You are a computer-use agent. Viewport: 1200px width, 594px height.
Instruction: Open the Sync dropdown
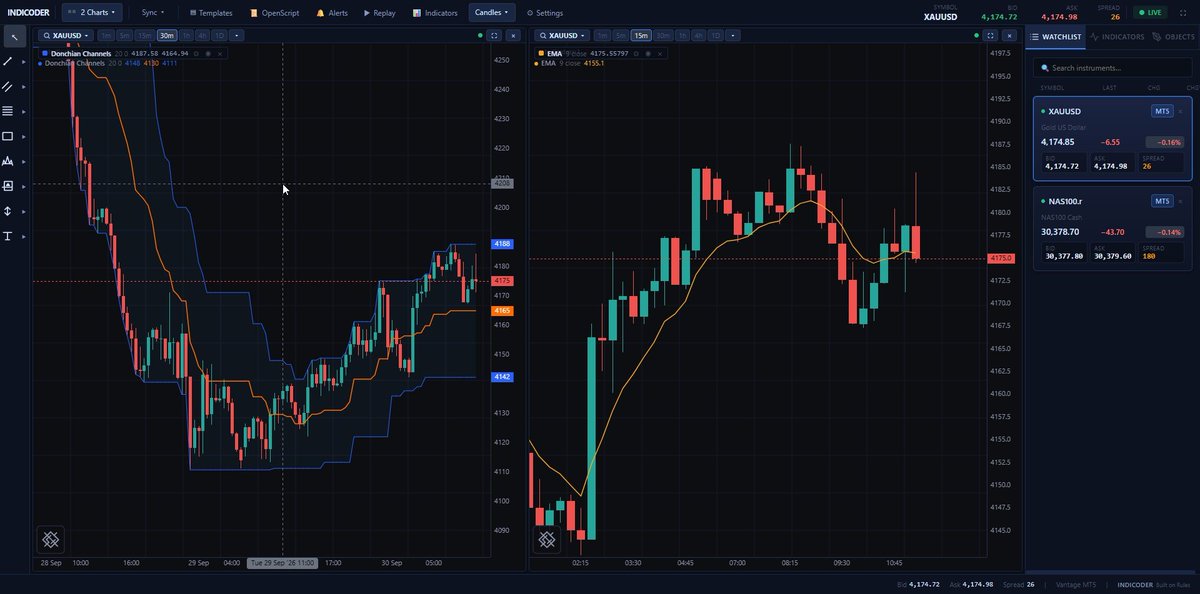153,13
